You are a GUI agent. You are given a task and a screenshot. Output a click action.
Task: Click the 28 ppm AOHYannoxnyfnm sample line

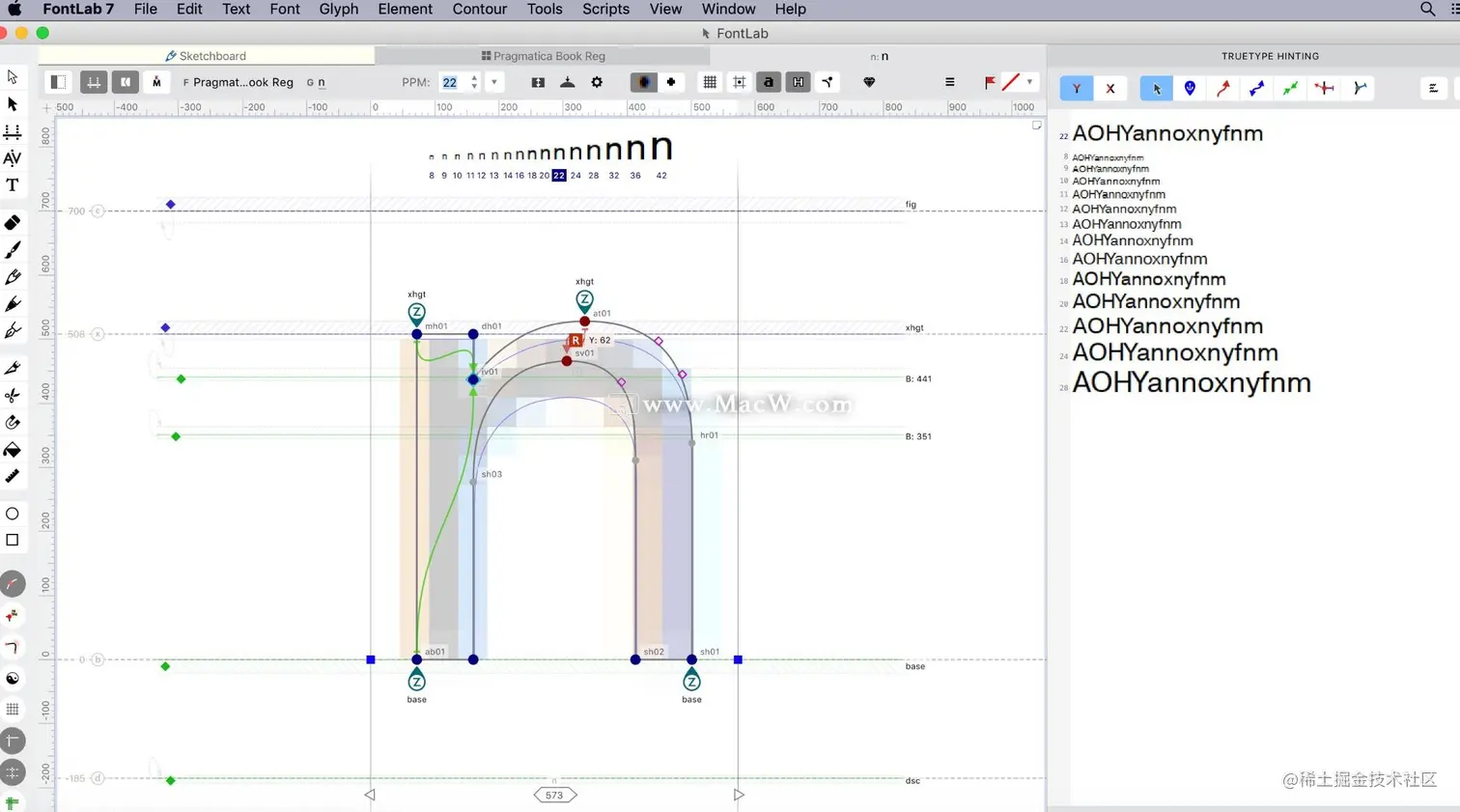1191,382
